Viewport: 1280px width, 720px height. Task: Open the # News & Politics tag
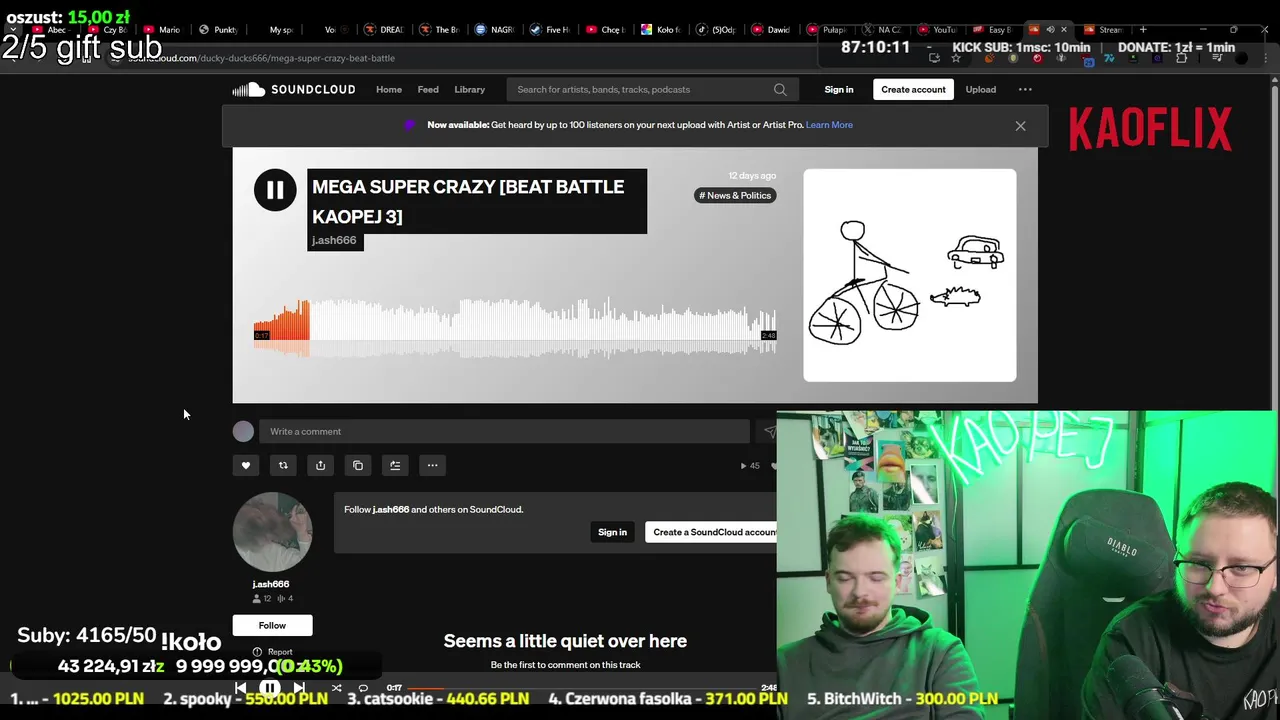(x=735, y=195)
